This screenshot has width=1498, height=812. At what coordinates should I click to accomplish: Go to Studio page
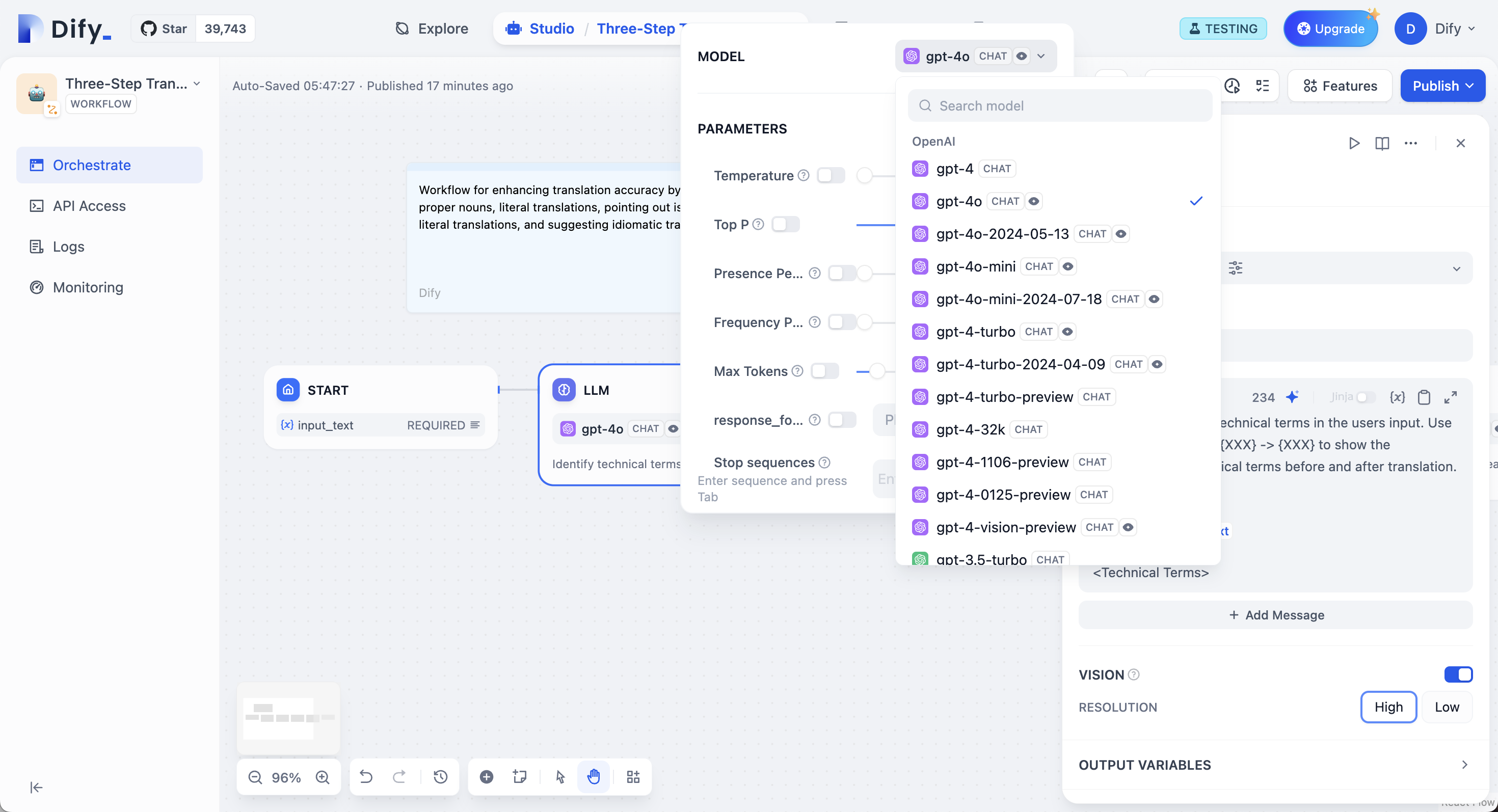click(540, 29)
